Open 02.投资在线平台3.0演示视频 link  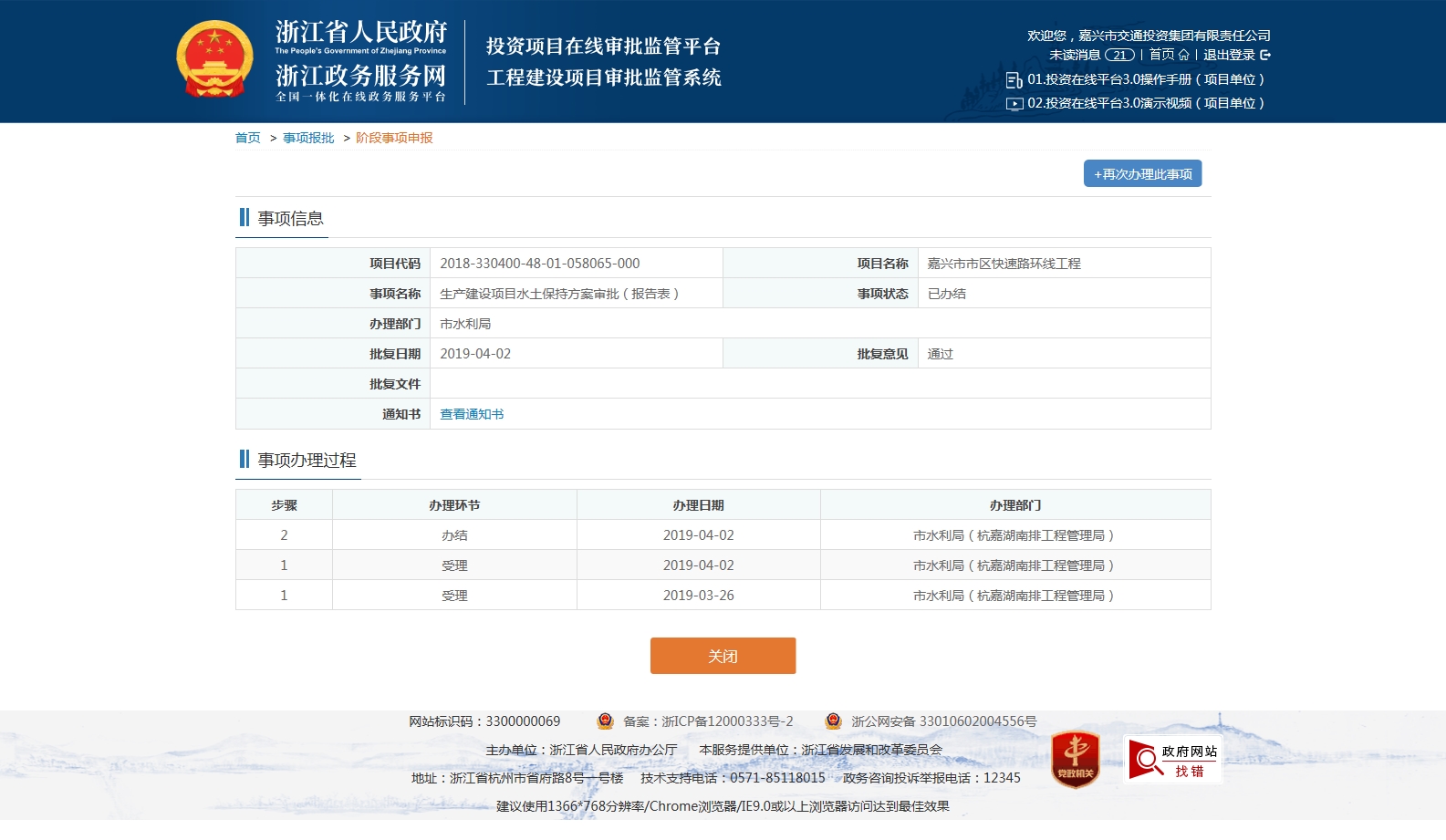pos(1145,103)
